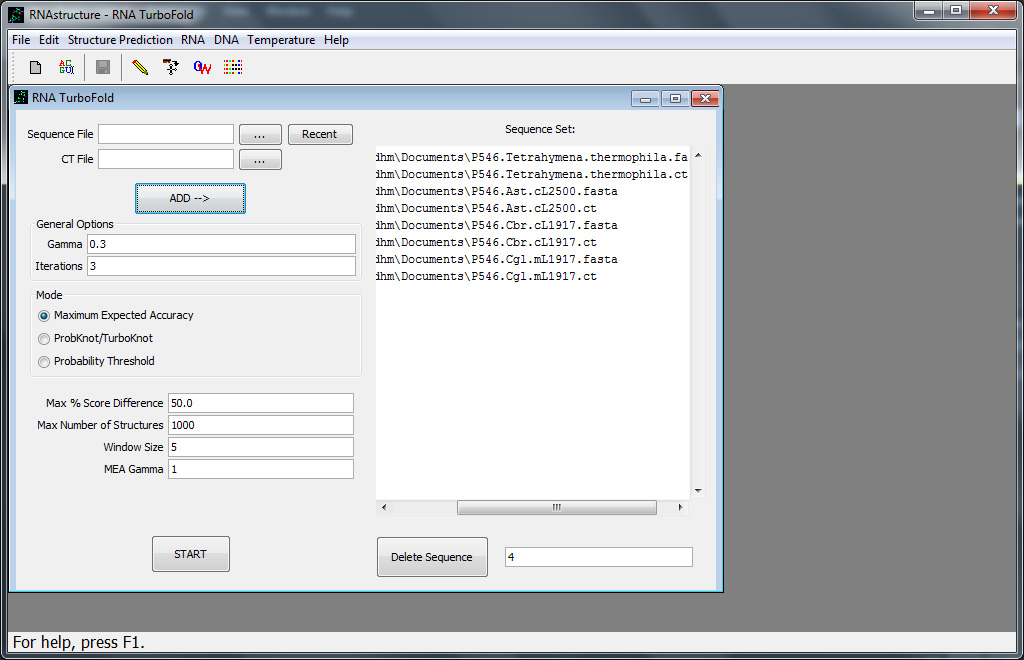Click the Delete Sequence button
The image size is (1024, 660).
432,557
